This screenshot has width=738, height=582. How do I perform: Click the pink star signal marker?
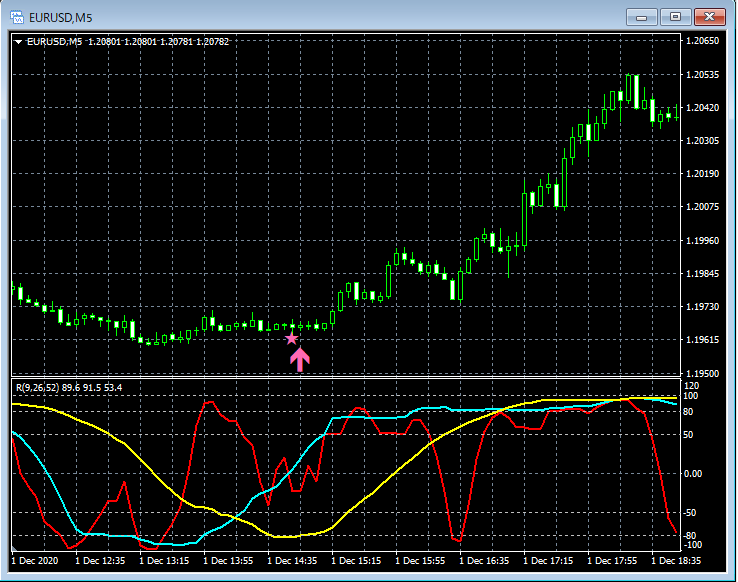pyautogui.click(x=292, y=339)
